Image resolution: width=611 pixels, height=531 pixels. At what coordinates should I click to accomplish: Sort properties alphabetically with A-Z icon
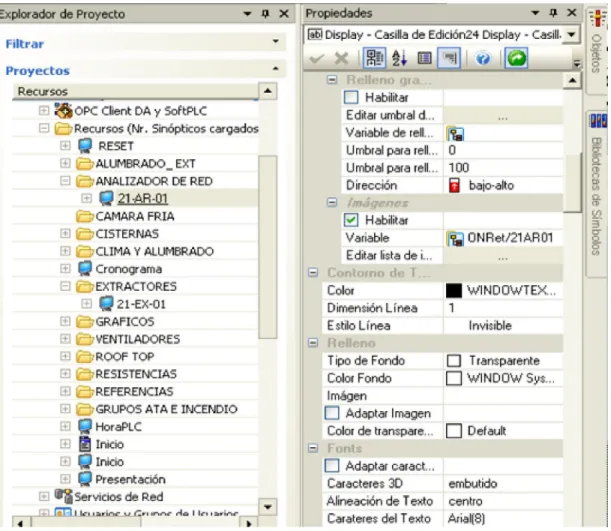tap(399, 59)
